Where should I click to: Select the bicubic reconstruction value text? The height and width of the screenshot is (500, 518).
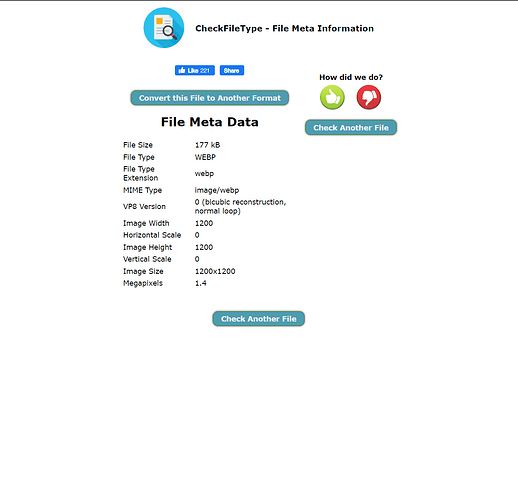240,207
